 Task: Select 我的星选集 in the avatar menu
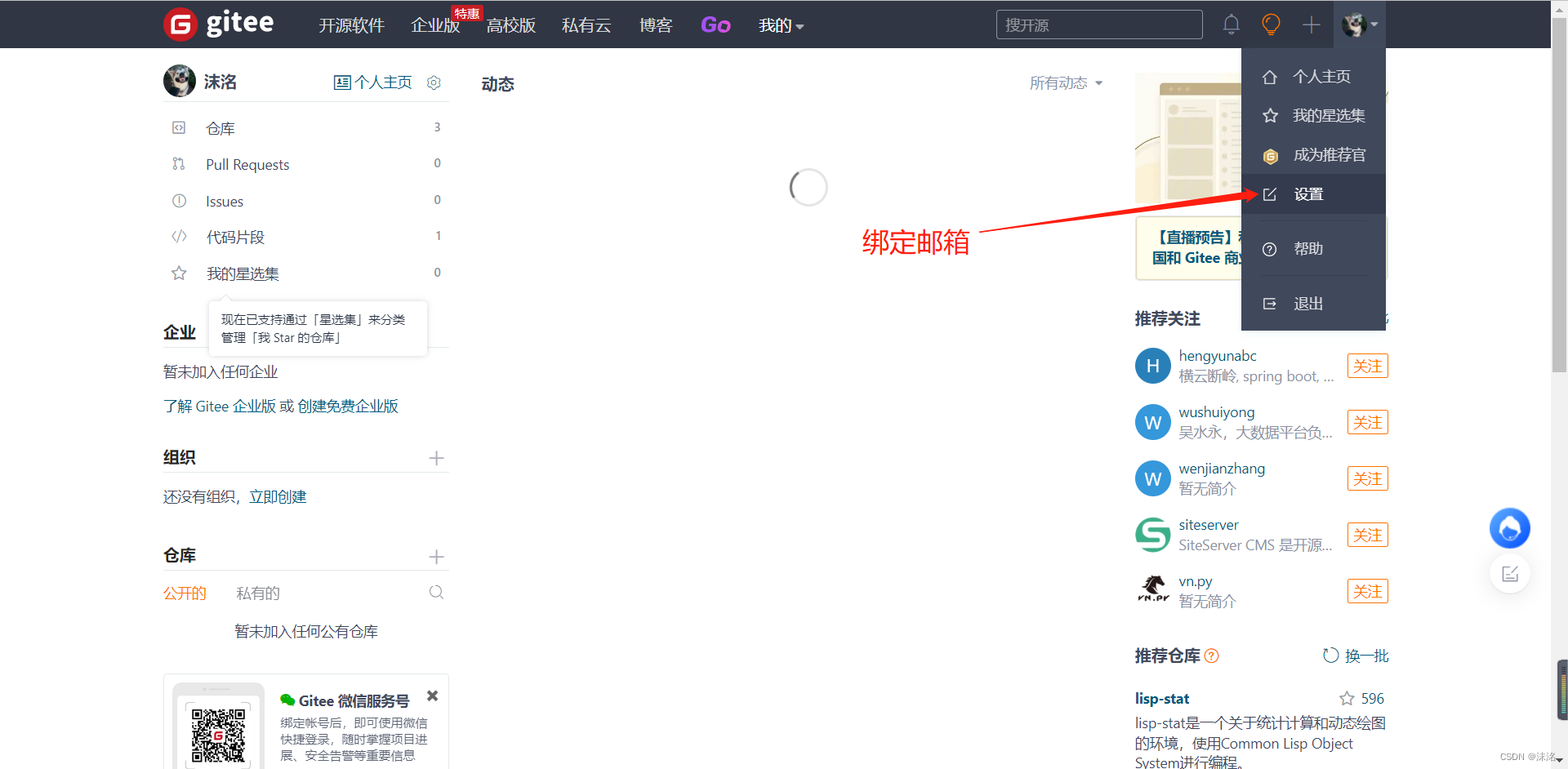[x=1313, y=116]
